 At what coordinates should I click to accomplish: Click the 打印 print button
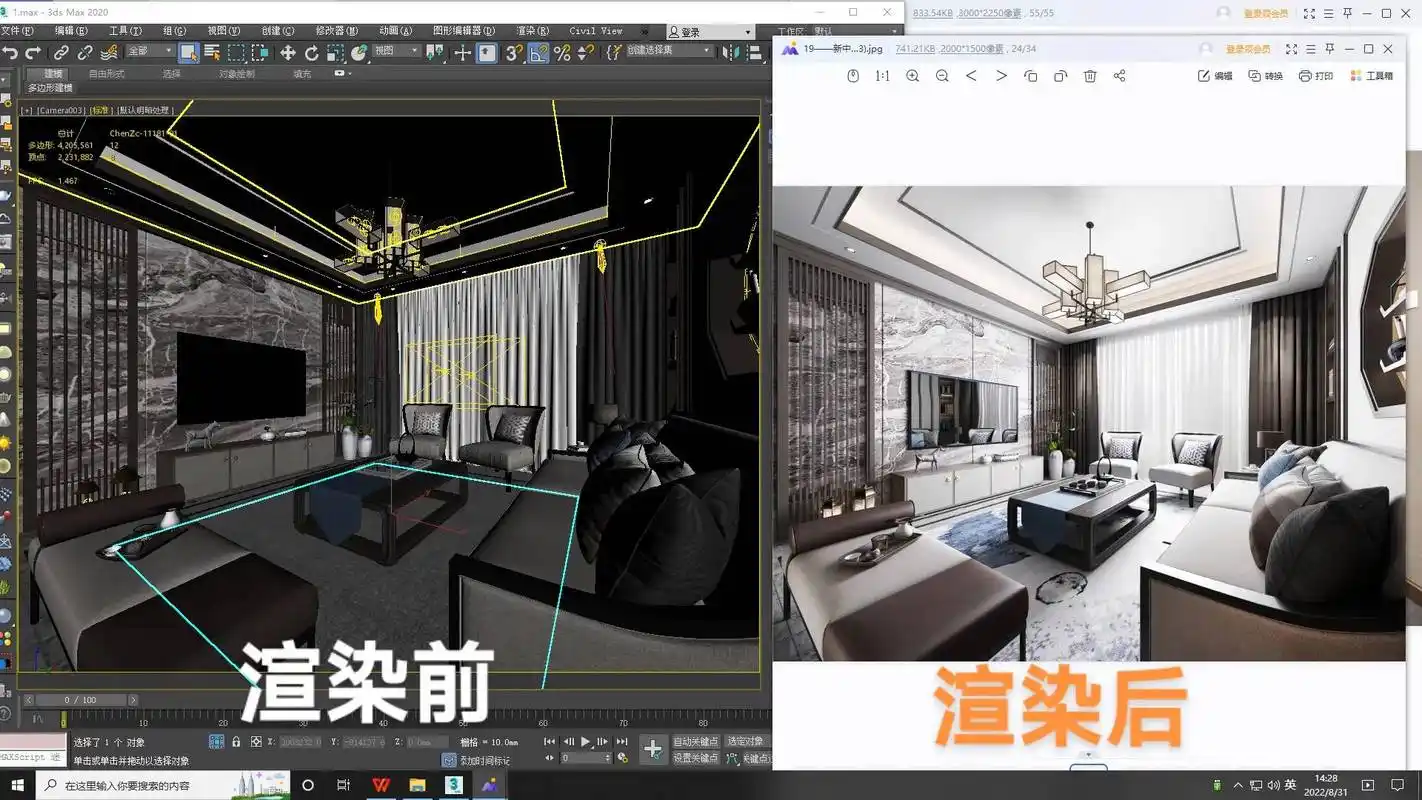click(x=1316, y=76)
